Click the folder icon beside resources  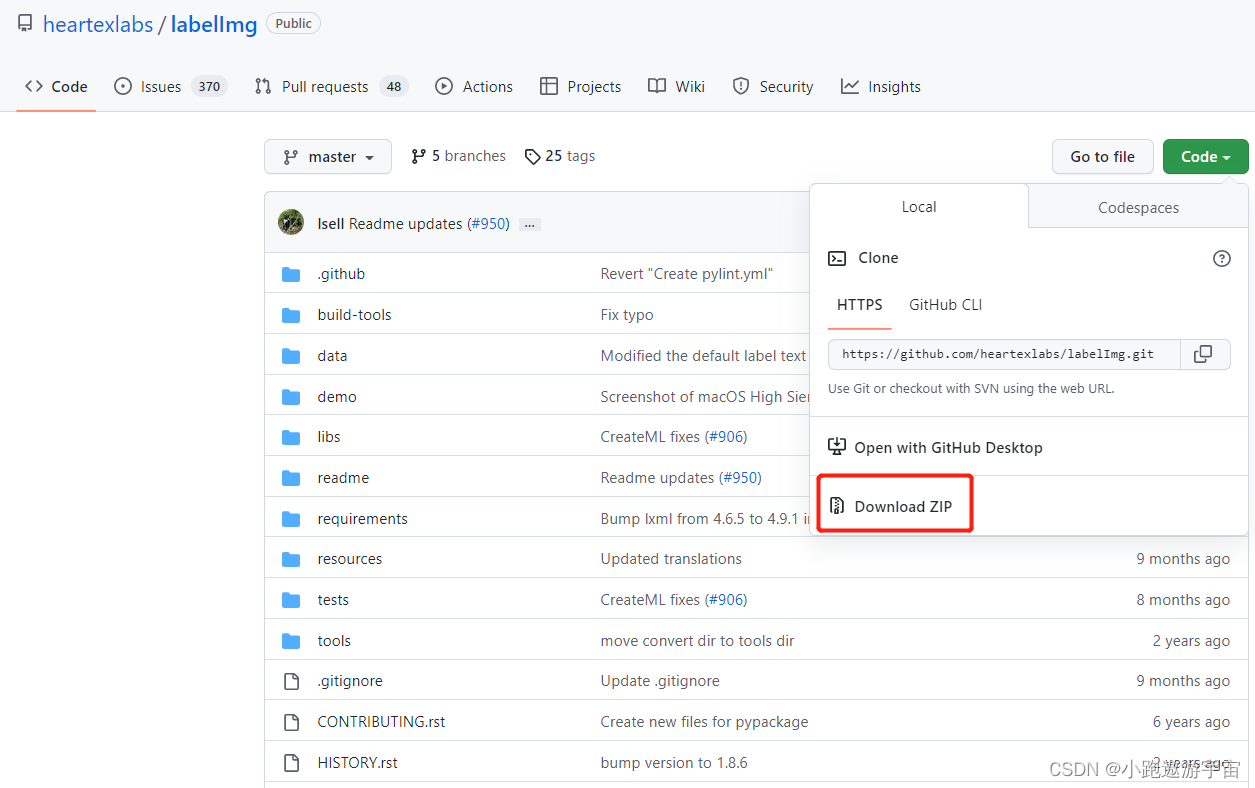(291, 559)
